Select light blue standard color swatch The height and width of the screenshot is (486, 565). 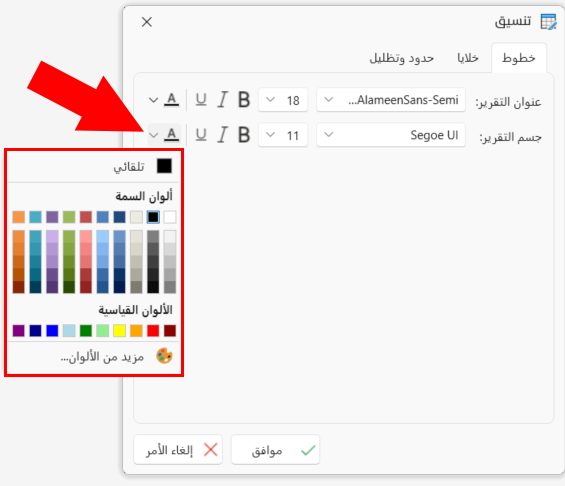coord(69,331)
